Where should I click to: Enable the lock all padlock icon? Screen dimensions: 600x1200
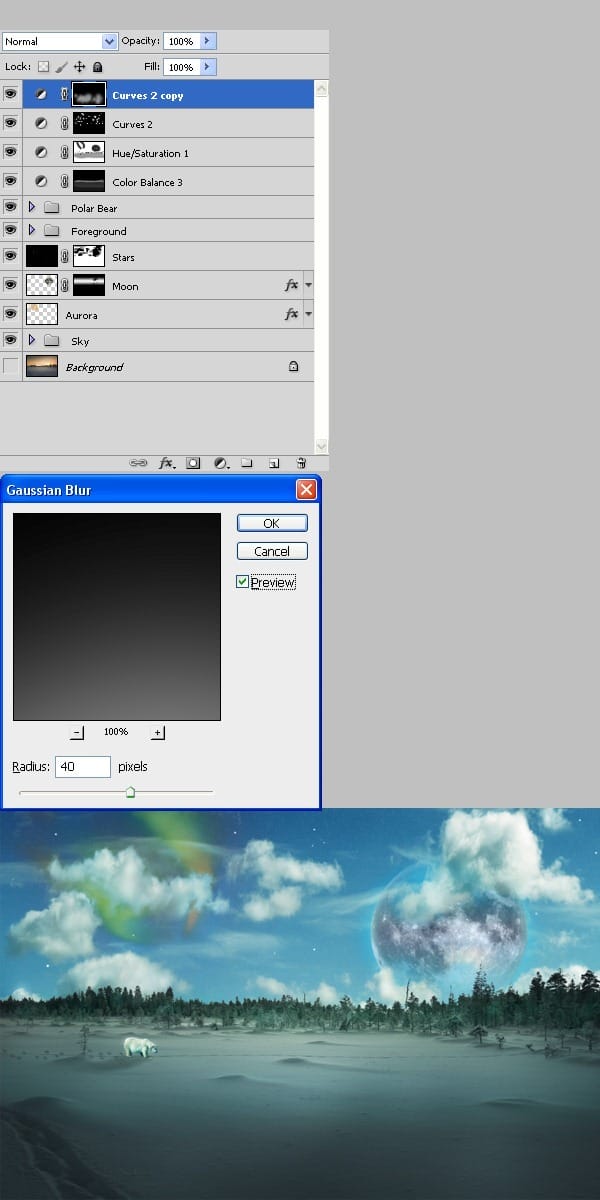click(x=97, y=67)
